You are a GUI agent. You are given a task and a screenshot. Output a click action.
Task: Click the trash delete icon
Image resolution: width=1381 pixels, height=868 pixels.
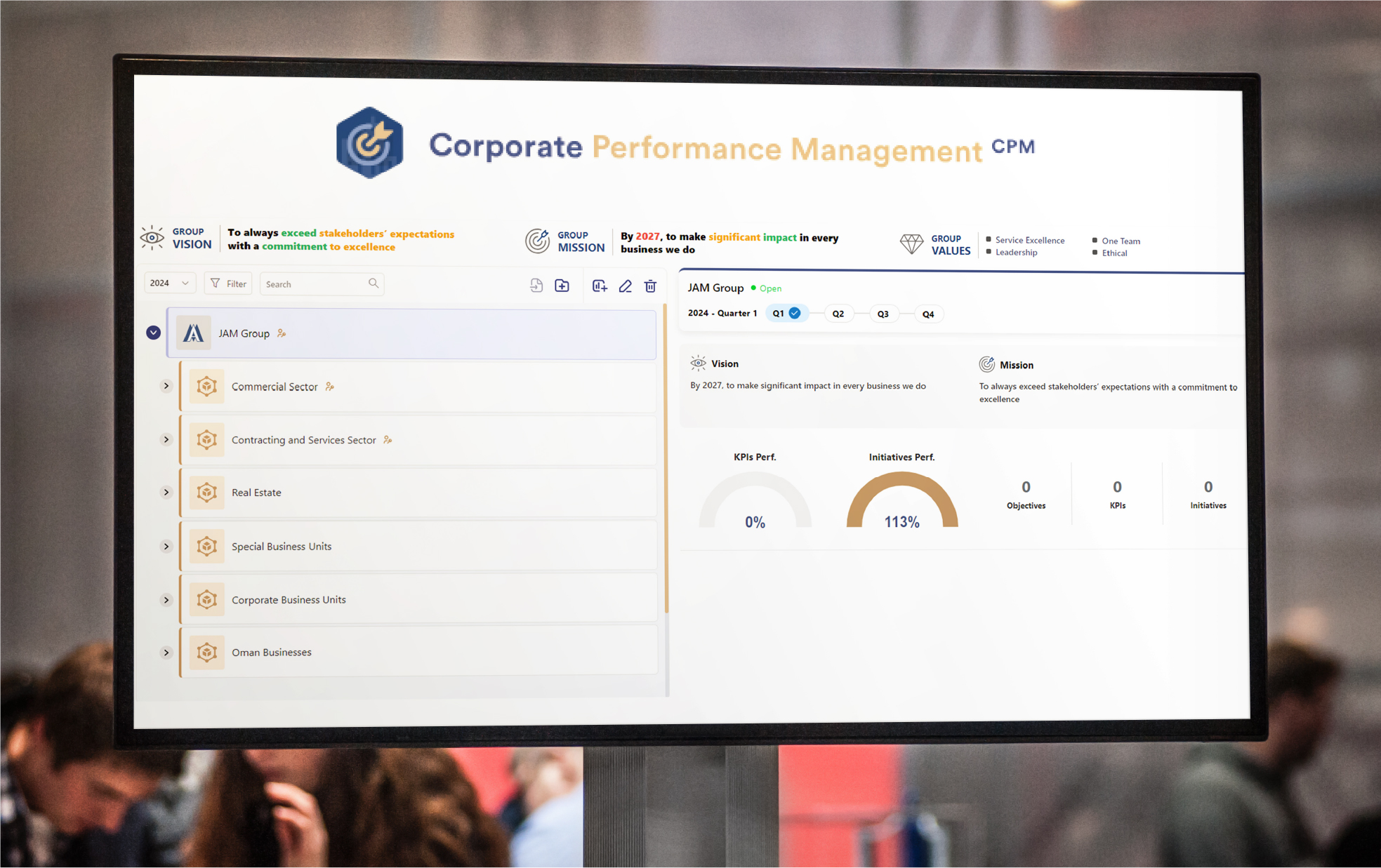(x=650, y=286)
